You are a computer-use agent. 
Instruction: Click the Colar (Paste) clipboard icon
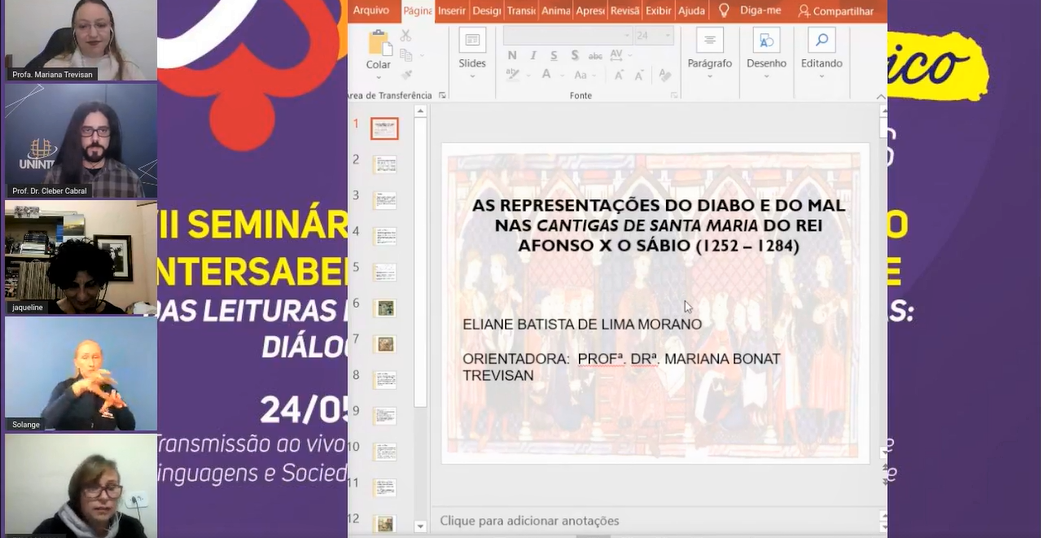(378, 44)
